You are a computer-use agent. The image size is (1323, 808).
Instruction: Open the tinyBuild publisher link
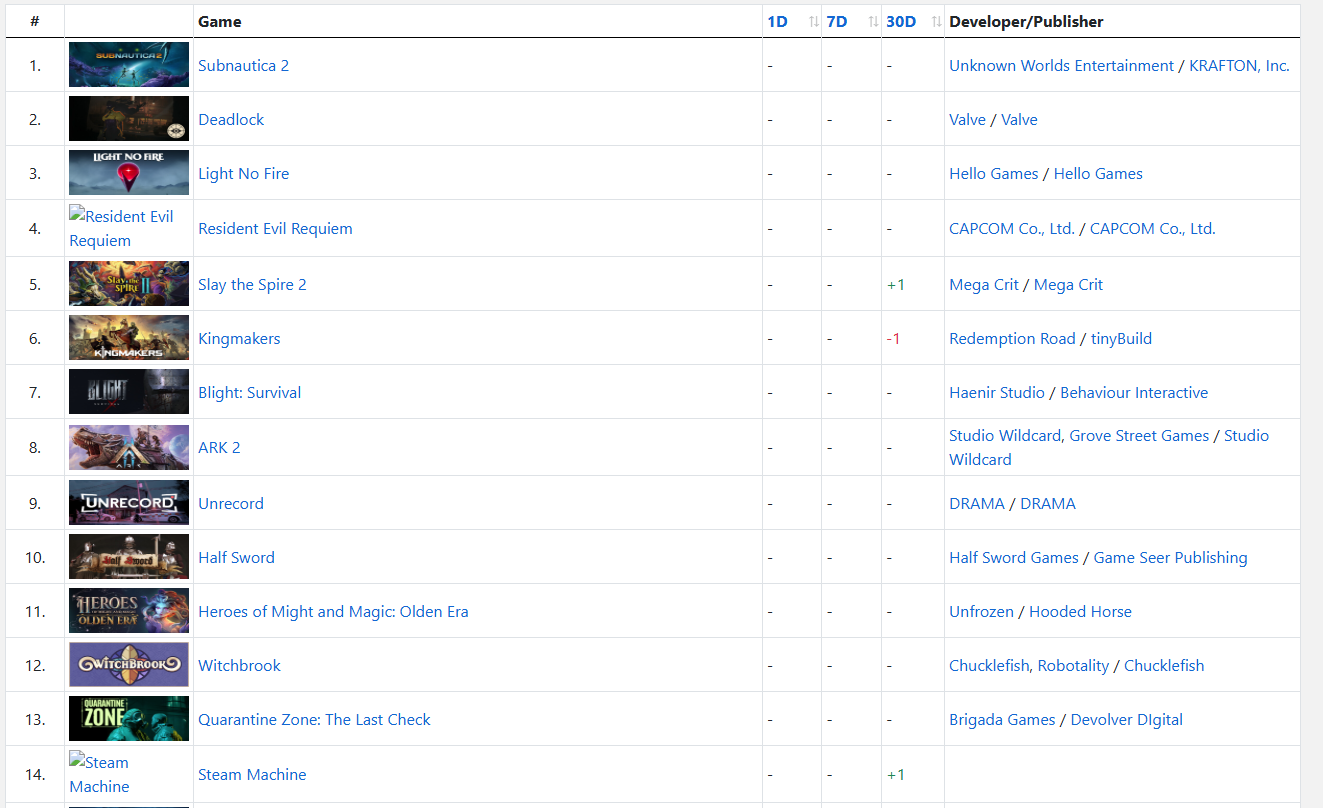click(x=1121, y=339)
